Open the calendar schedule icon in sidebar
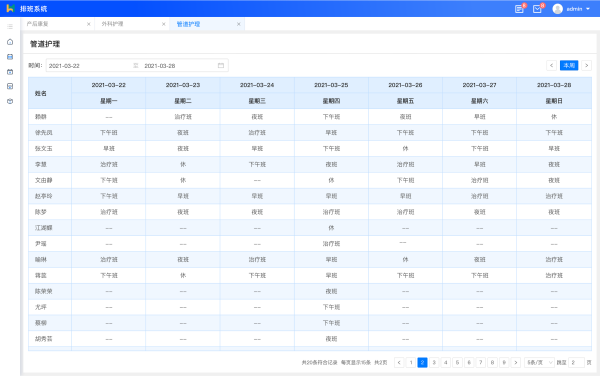The height and width of the screenshot is (376, 600). (x=10, y=72)
